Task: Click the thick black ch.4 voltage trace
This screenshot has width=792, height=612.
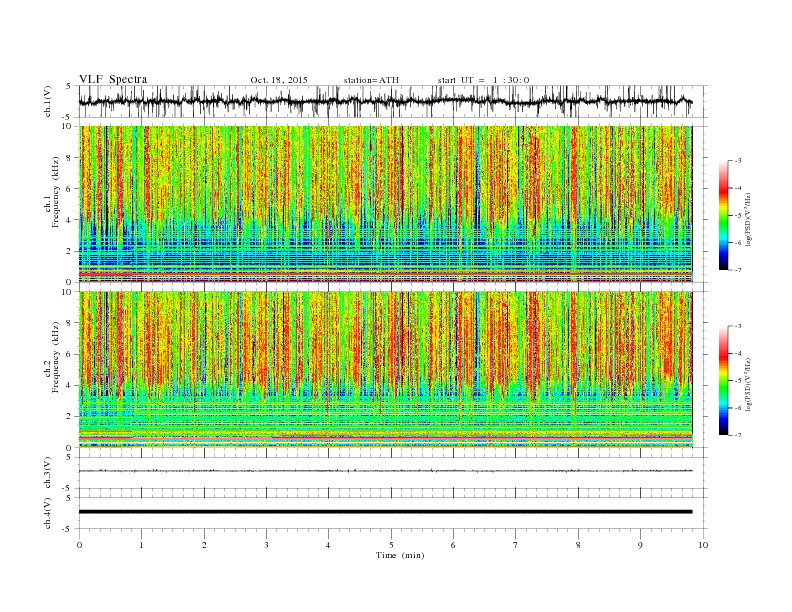Action: [385, 512]
